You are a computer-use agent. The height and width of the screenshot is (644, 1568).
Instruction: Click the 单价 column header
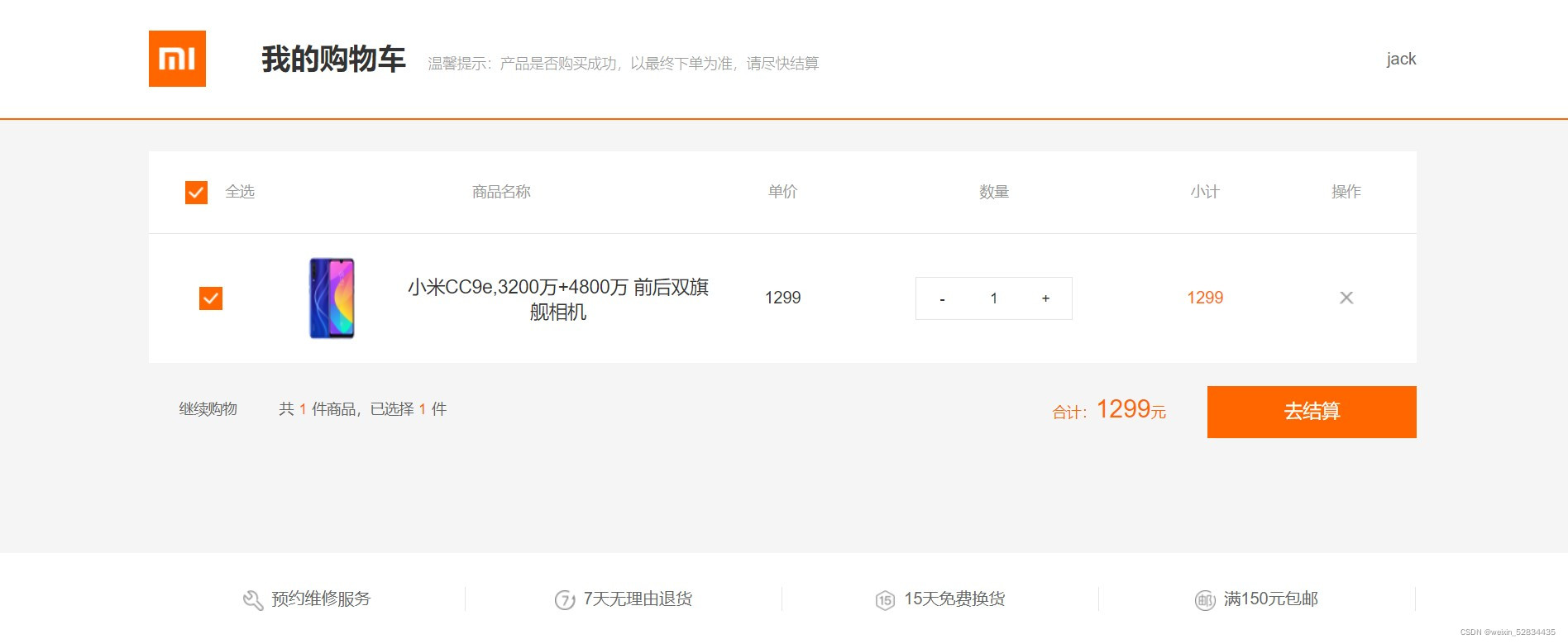[x=782, y=192]
